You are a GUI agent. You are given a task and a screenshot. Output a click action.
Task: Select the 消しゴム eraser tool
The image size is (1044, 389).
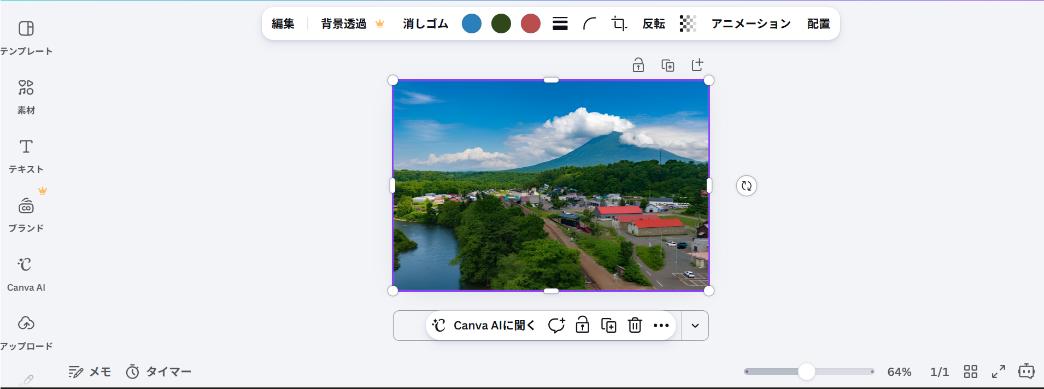pos(425,24)
